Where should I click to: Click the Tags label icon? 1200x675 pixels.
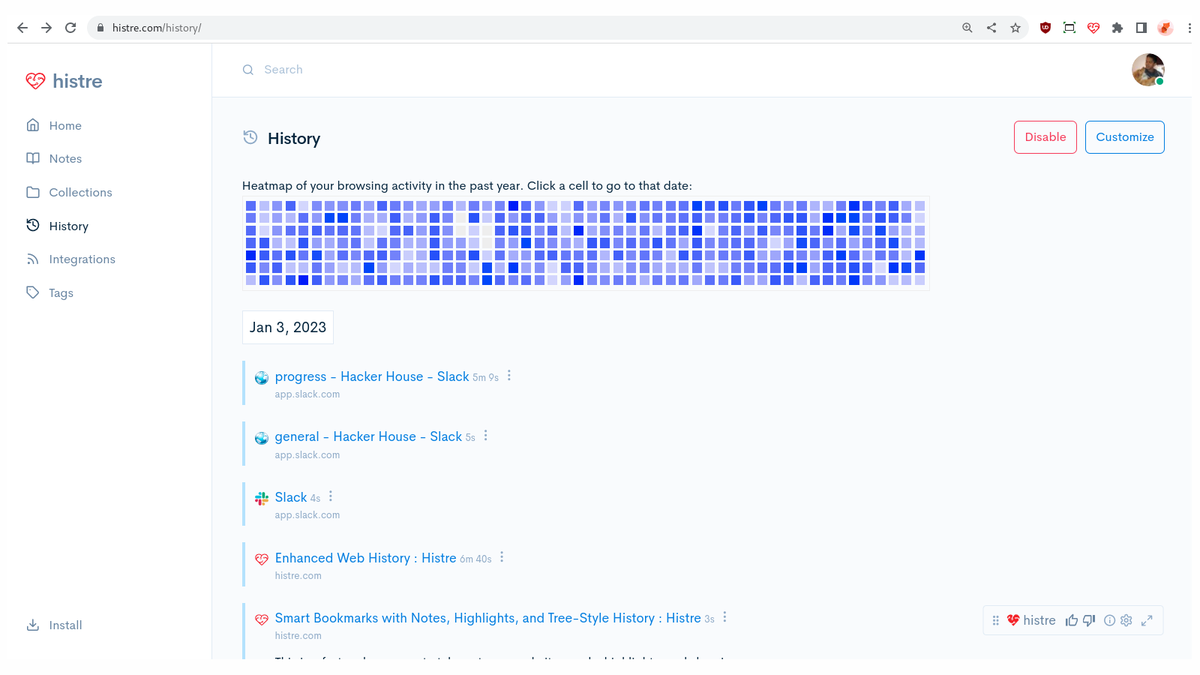[33, 293]
